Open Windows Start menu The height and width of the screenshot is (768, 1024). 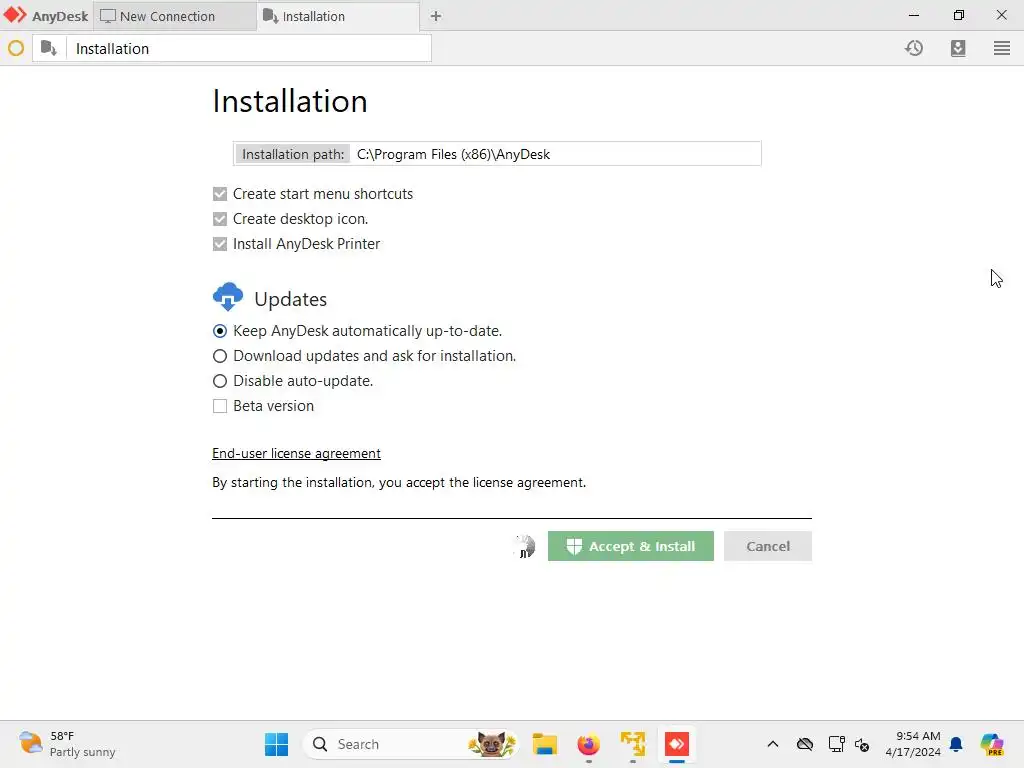tap(276, 744)
